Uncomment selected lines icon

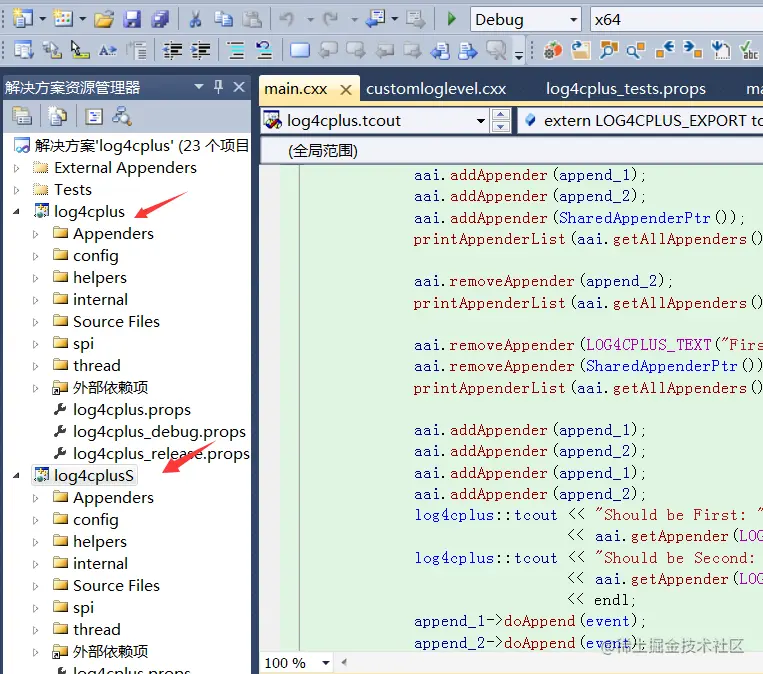pyautogui.click(x=264, y=50)
